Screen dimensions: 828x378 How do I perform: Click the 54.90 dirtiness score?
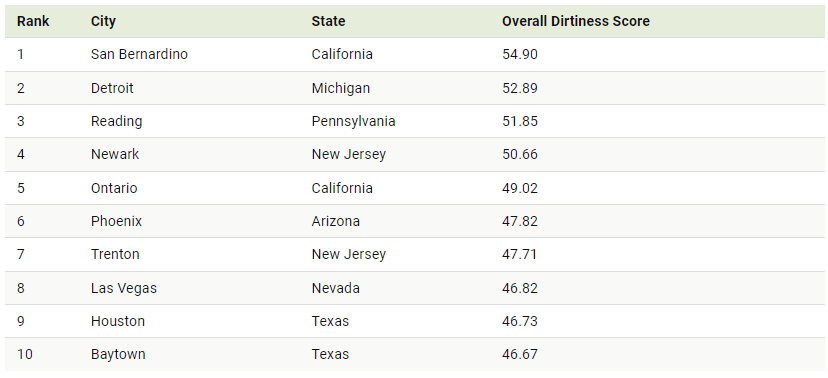click(x=520, y=54)
